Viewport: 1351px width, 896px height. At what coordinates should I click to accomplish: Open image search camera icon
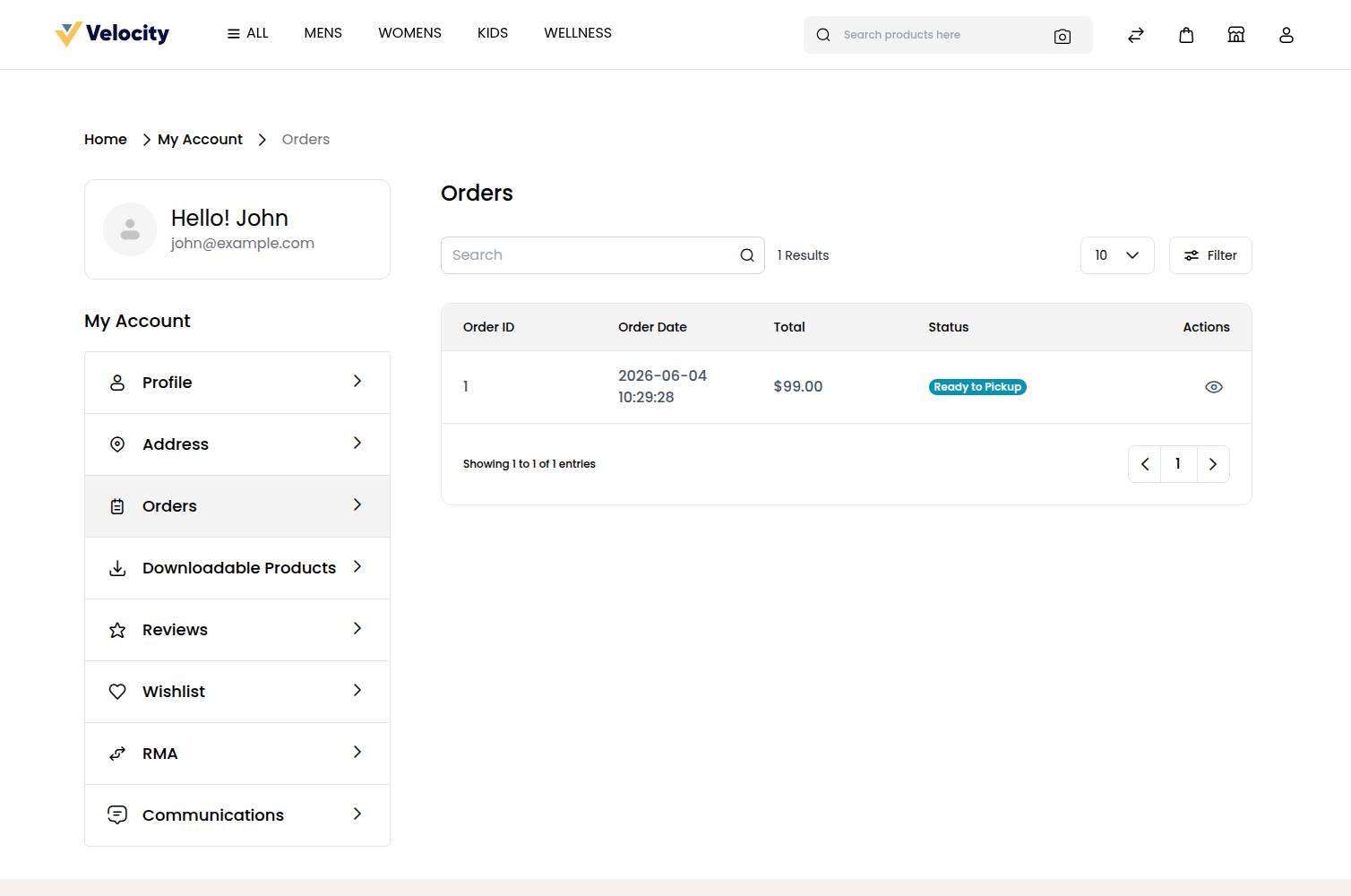(x=1063, y=36)
